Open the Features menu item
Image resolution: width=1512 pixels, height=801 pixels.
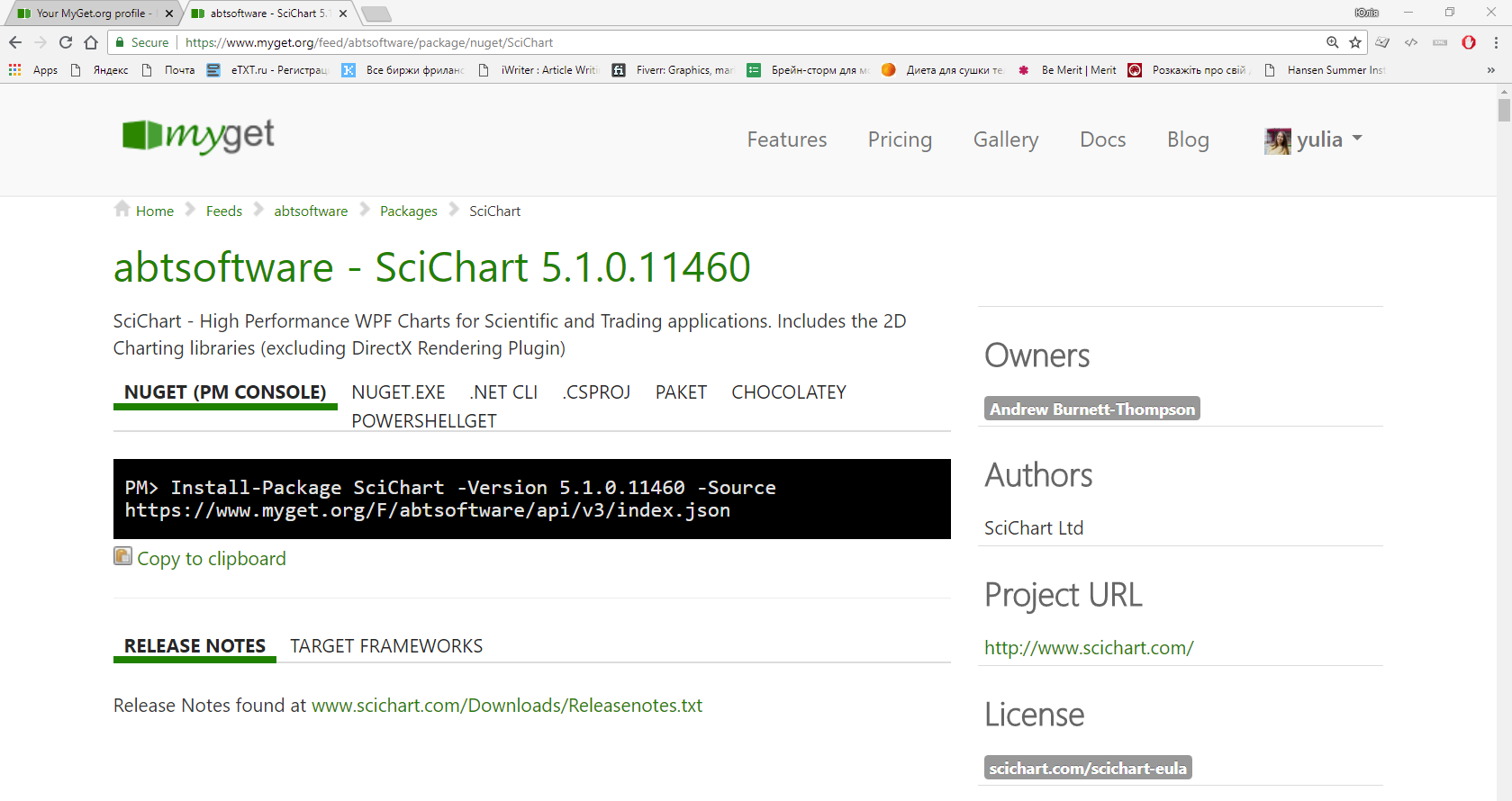point(787,139)
